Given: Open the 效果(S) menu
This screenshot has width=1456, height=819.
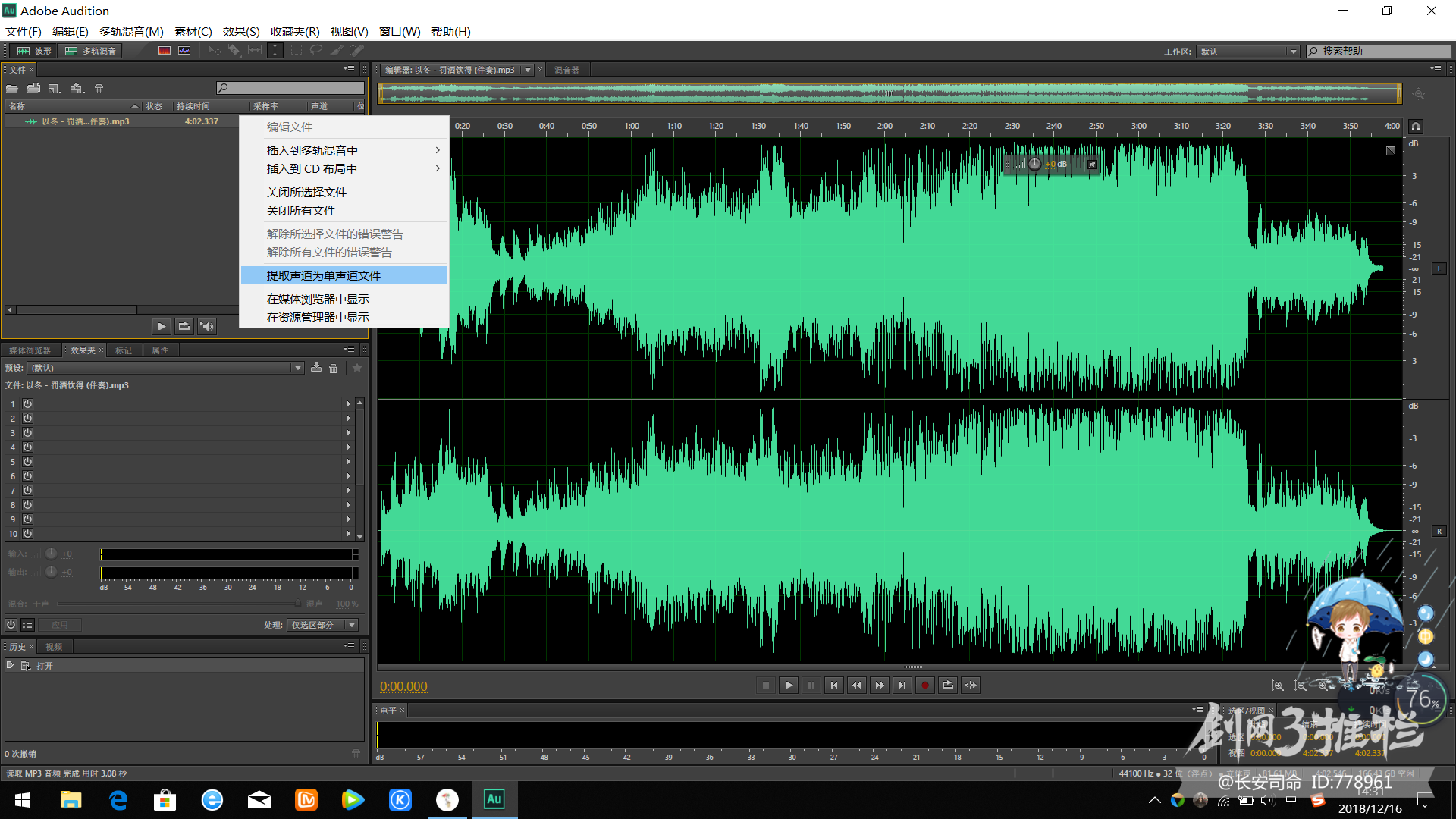Looking at the screenshot, I should (241, 32).
